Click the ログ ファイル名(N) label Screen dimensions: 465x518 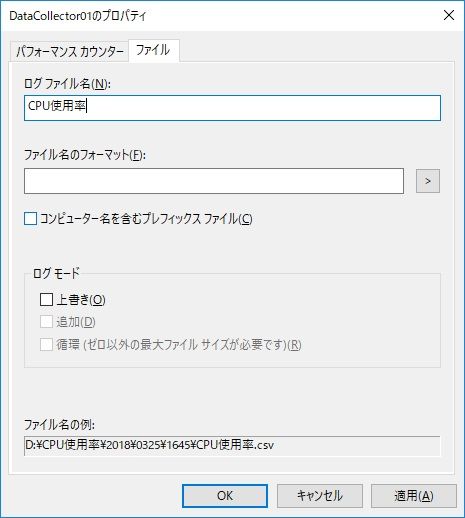point(67,84)
